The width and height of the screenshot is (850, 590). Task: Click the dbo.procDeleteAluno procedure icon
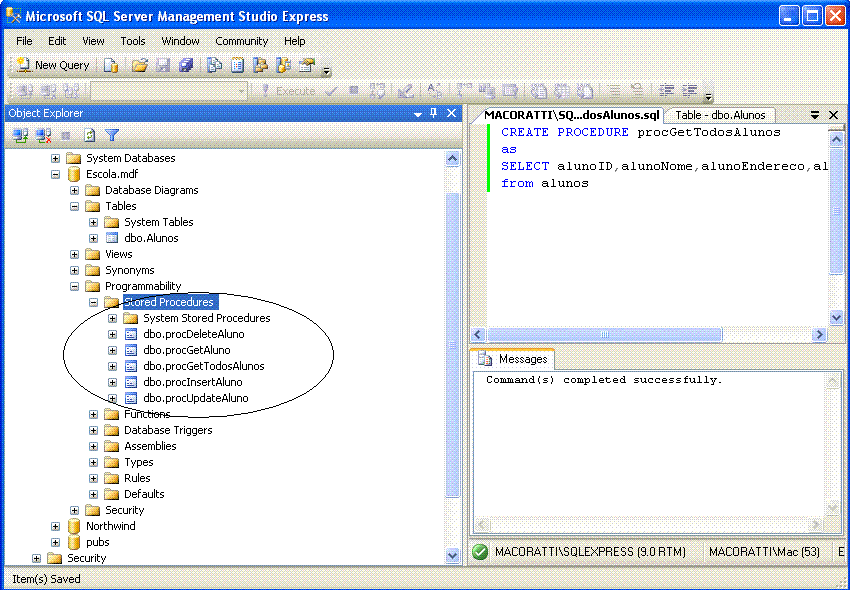(x=131, y=334)
